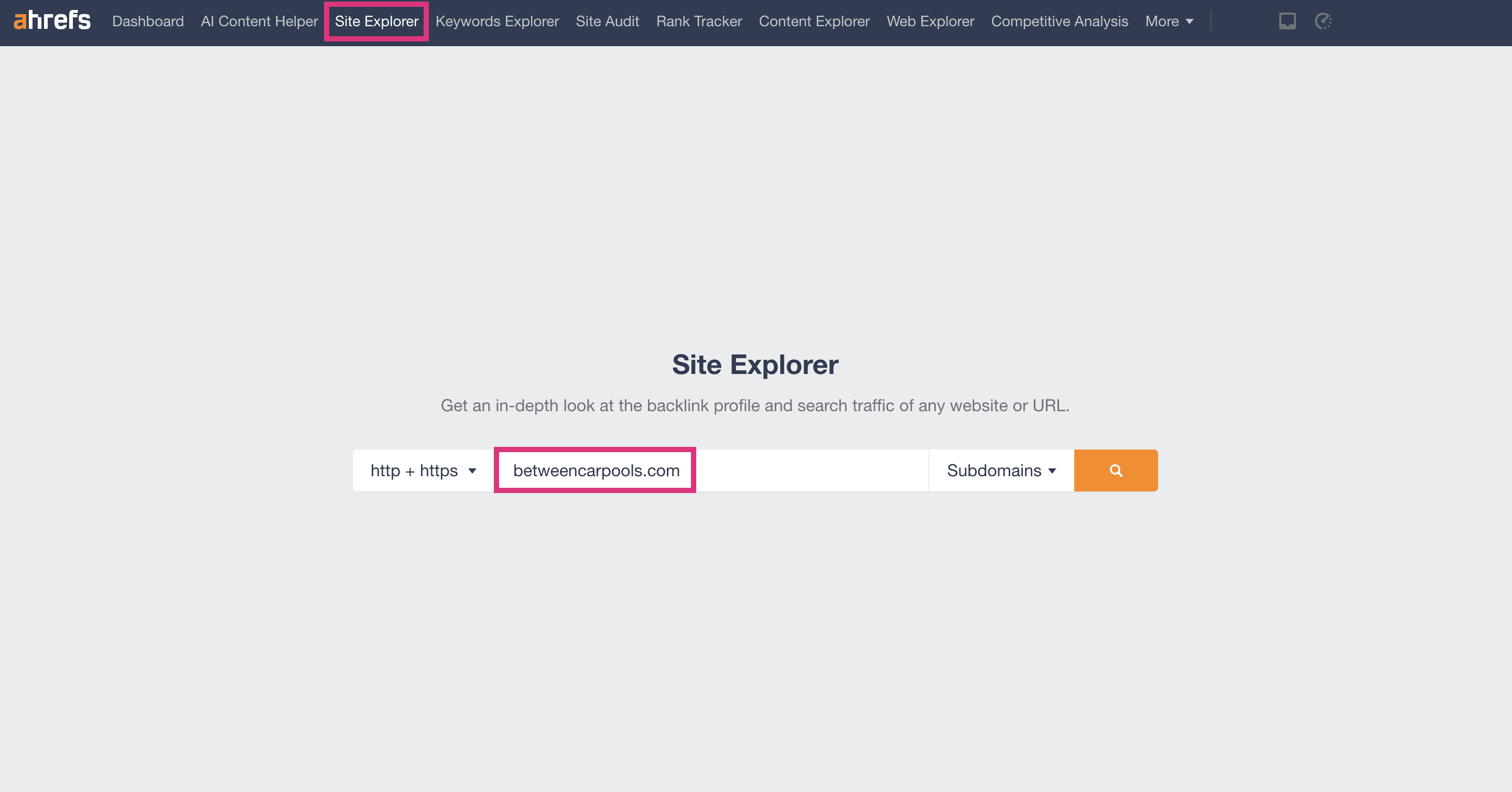Click the vertical divider beside More
The image size is (1512, 792).
click(1211, 21)
